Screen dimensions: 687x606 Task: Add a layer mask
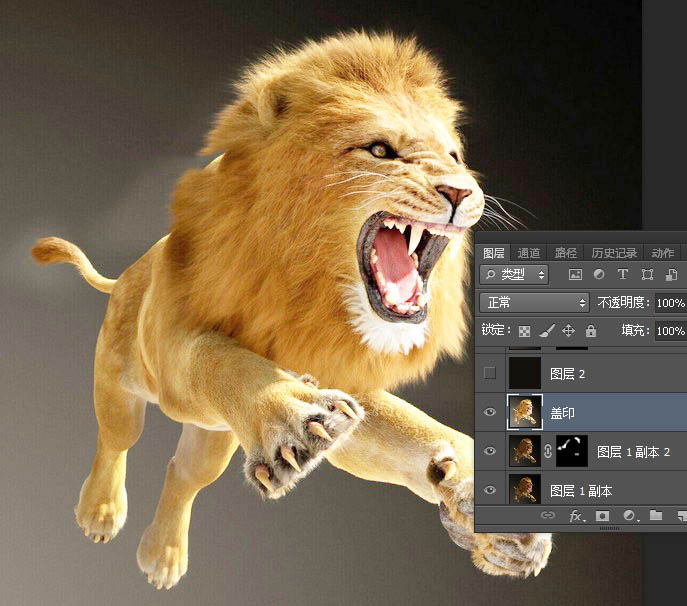602,516
